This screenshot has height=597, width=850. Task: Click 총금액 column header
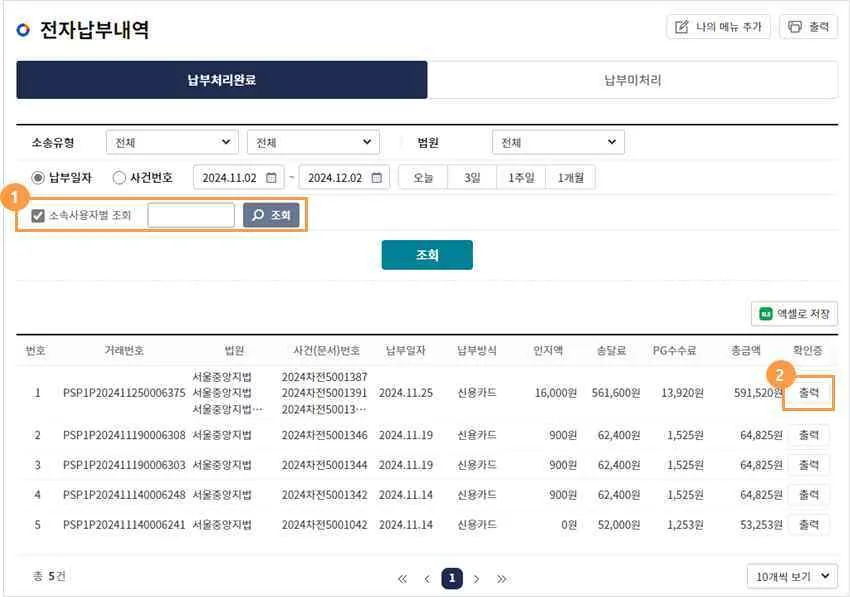point(746,350)
